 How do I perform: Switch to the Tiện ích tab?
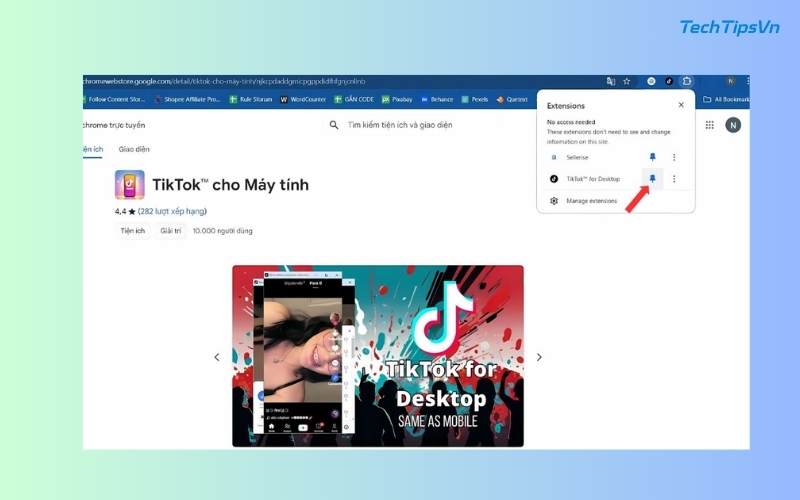pyautogui.click(x=93, y=149)
